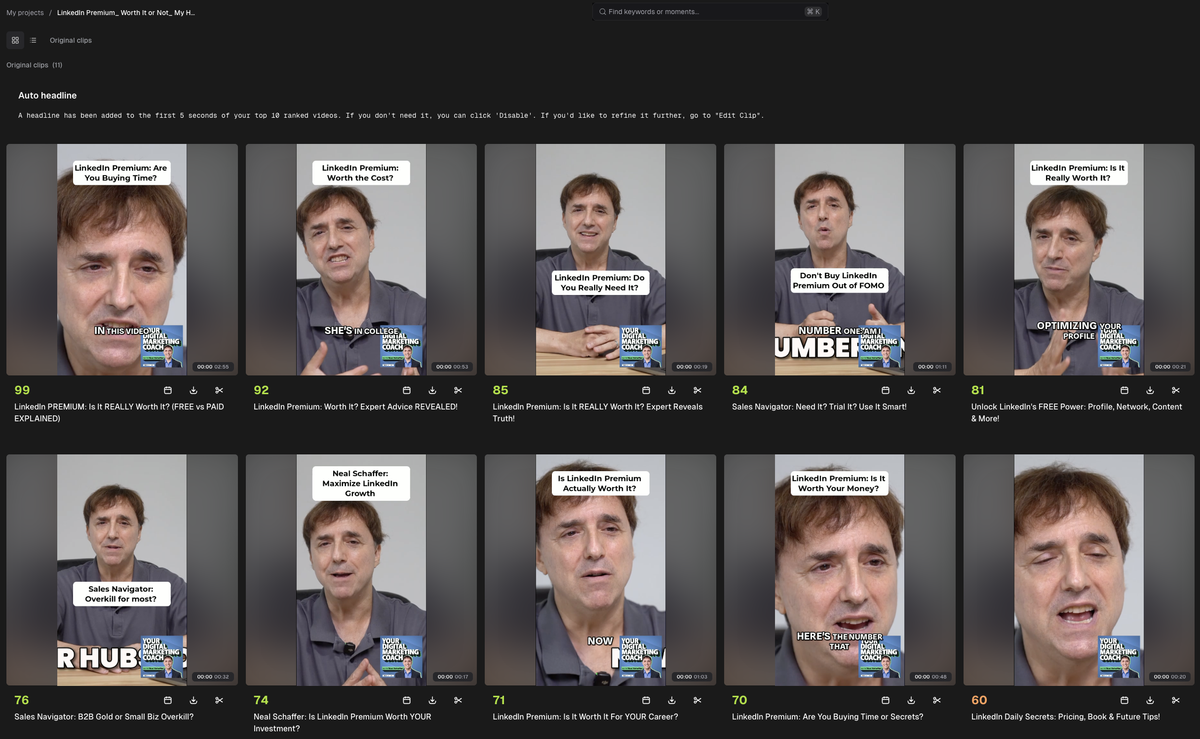The image size is (1200, 739).
Task: Edit clip scored 74 with scissors icon
Action: [x=458, y=700]
